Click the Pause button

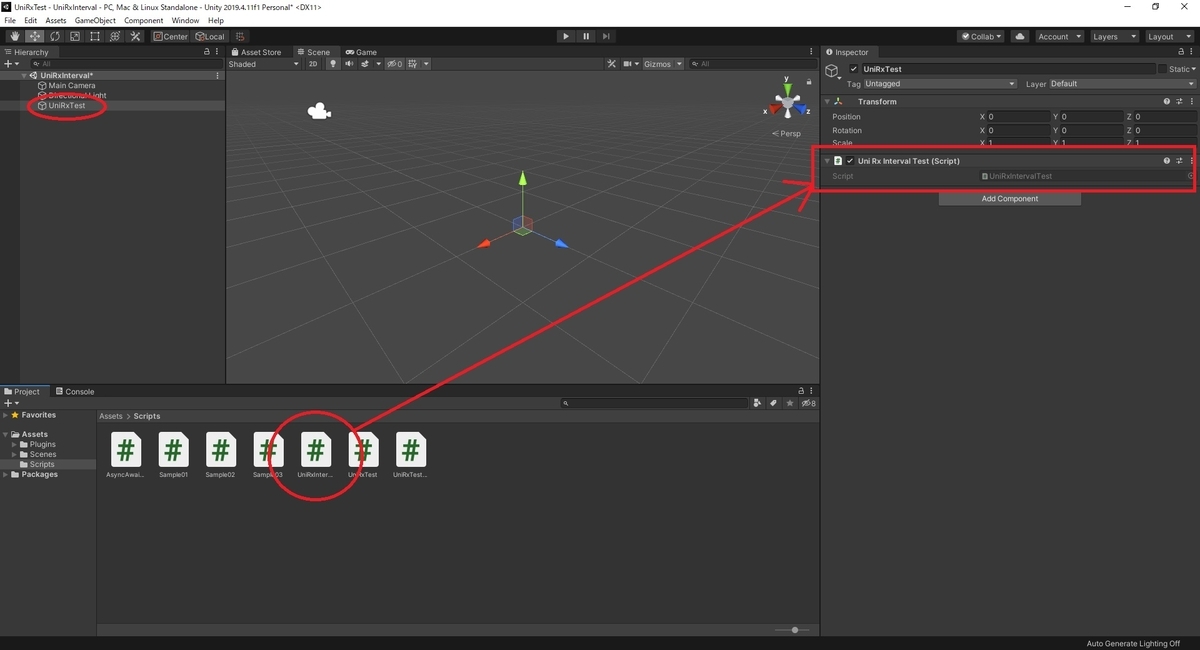click(x=586, y=36)
